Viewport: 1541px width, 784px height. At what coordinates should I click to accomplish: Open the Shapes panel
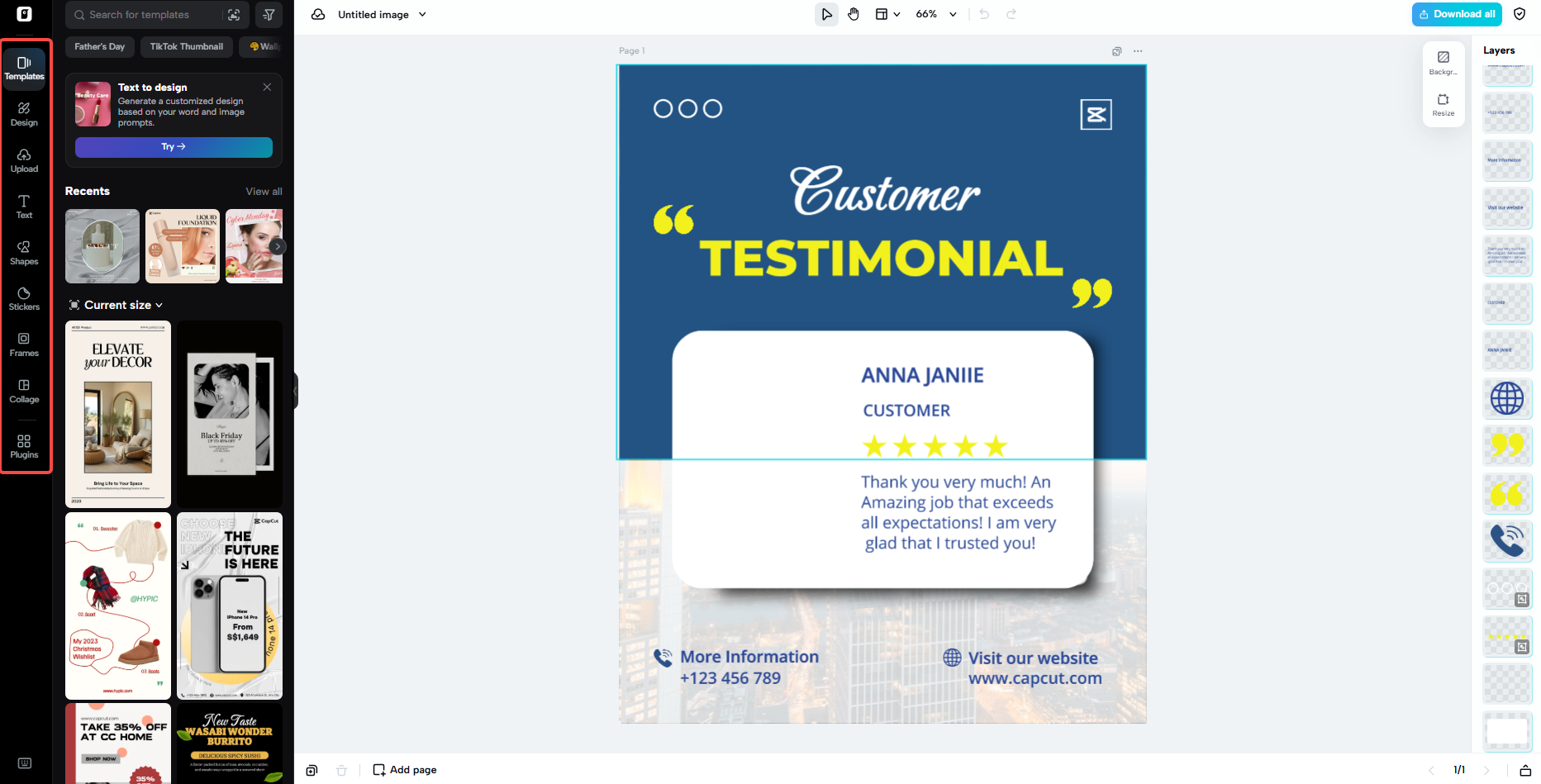point(24,253)
